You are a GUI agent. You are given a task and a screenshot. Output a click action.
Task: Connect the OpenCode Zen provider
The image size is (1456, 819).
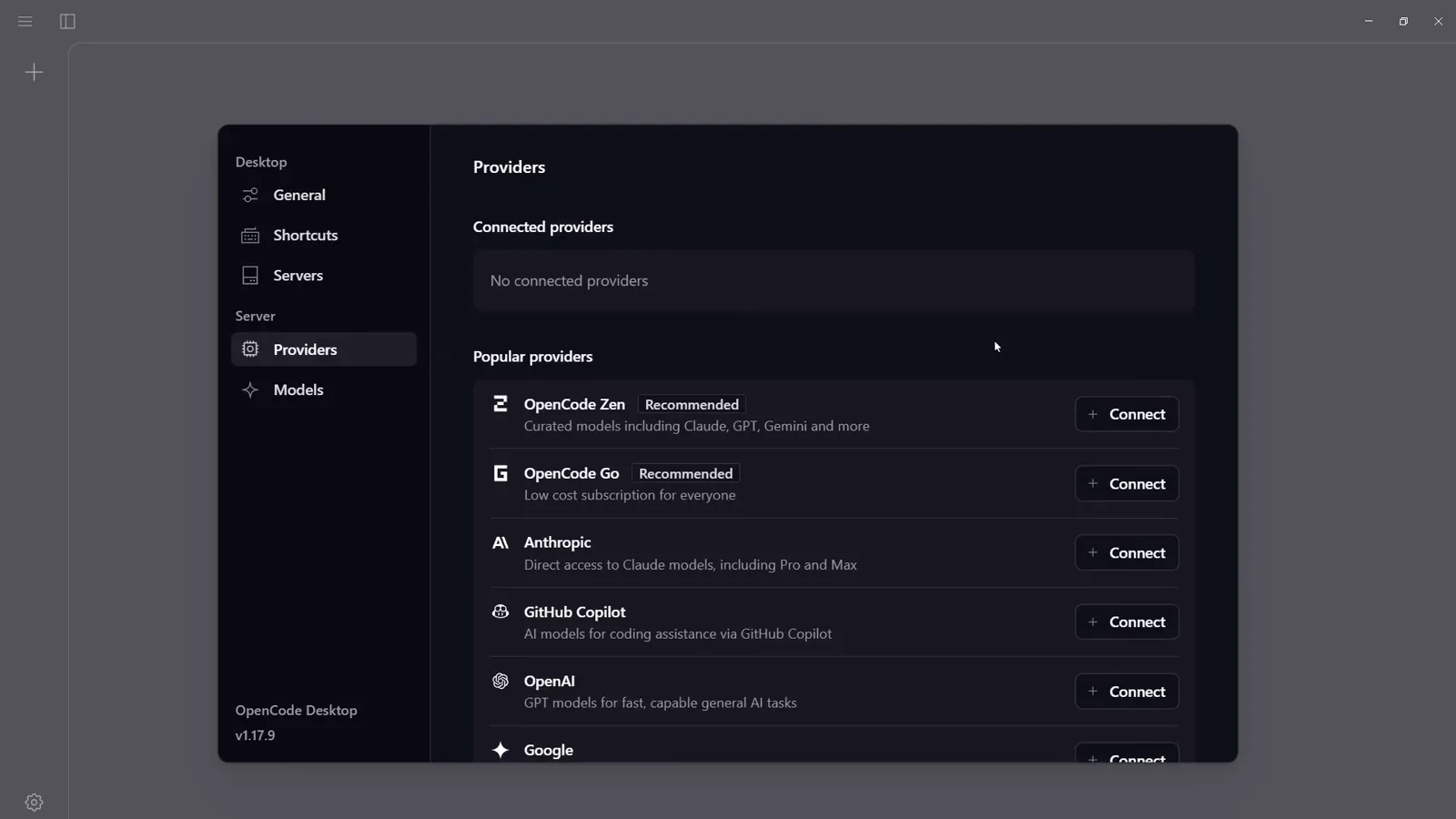(1127, 414)
